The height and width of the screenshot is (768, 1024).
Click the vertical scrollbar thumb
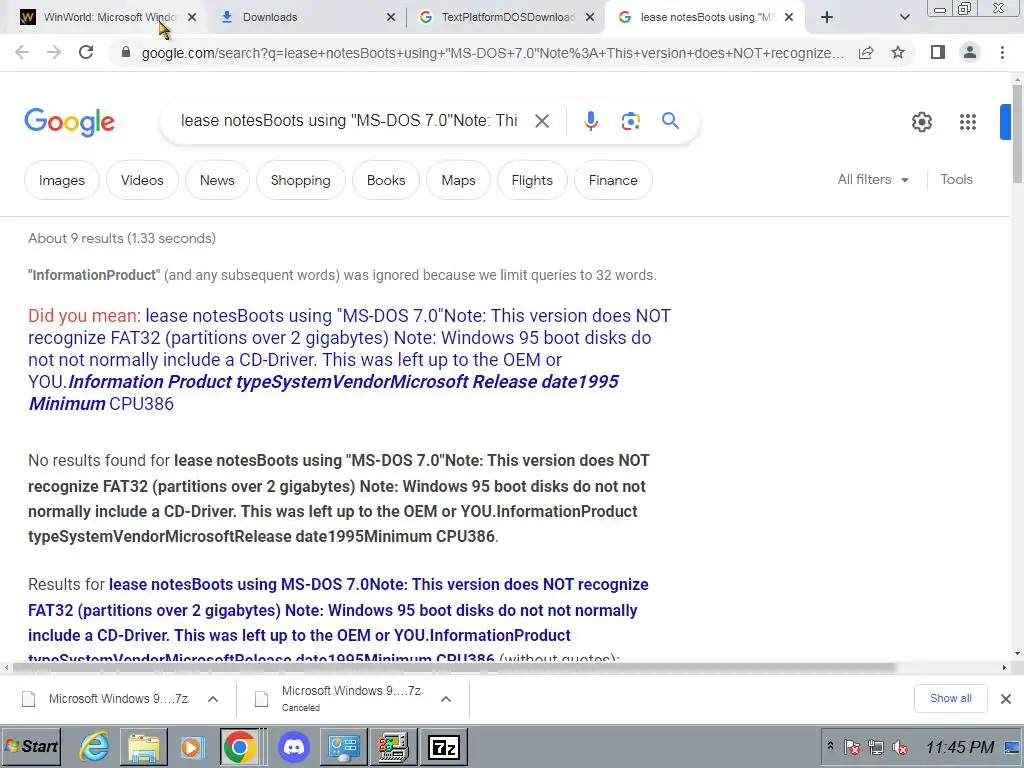1017,134
